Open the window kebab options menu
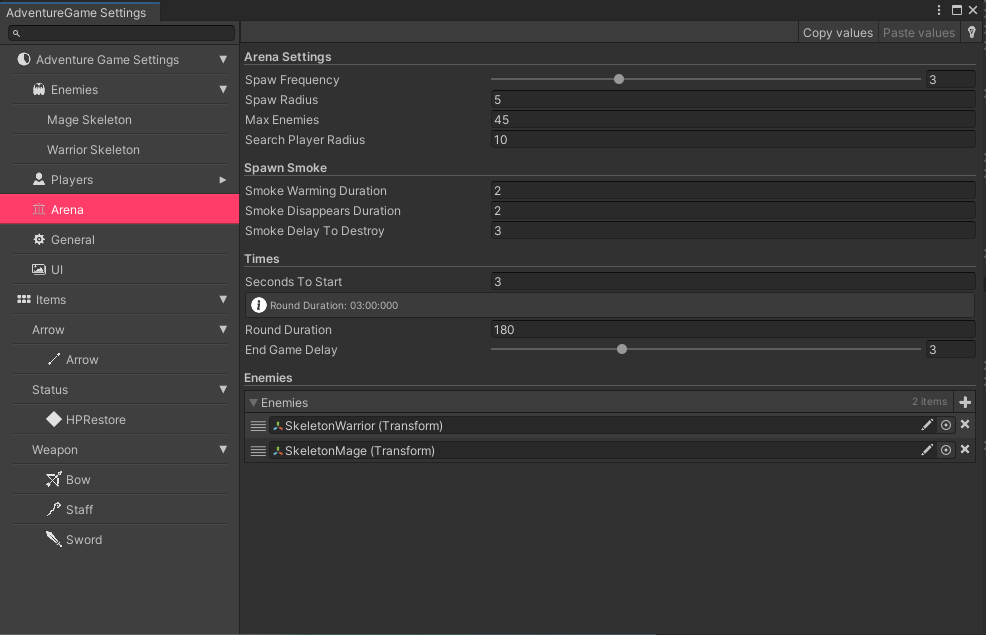Screen dimensions: 986x635 (939, 10)
